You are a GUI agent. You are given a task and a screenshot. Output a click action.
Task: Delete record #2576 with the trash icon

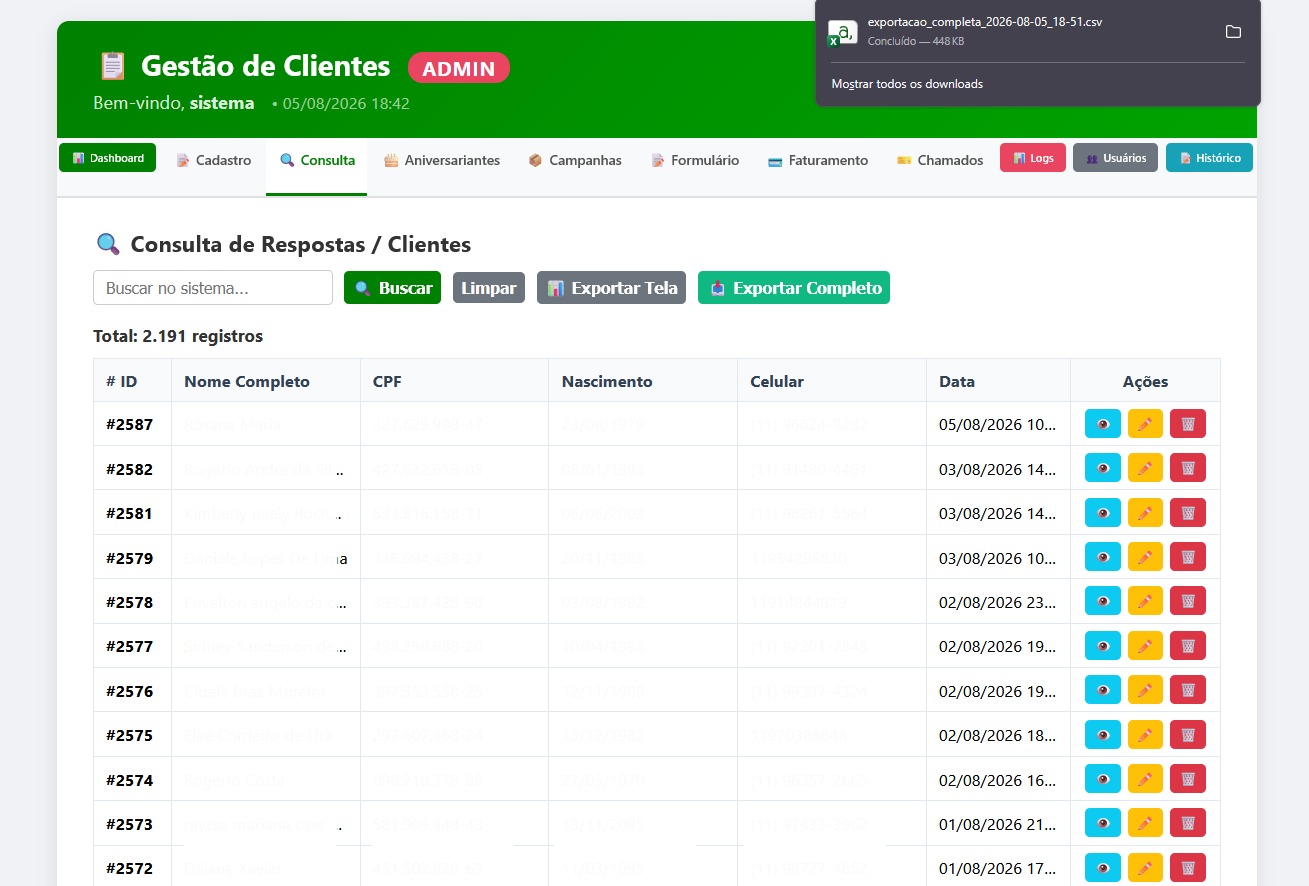1188,690
